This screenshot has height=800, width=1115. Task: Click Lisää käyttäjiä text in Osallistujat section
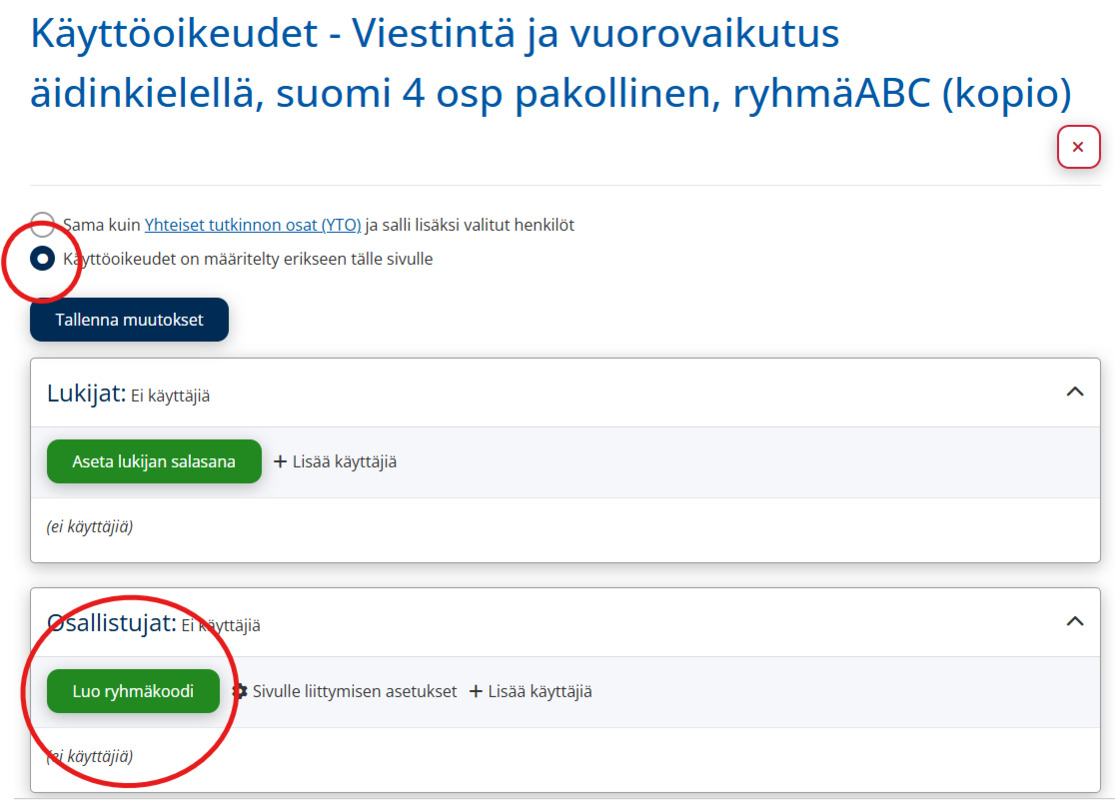tap(540, 692)
